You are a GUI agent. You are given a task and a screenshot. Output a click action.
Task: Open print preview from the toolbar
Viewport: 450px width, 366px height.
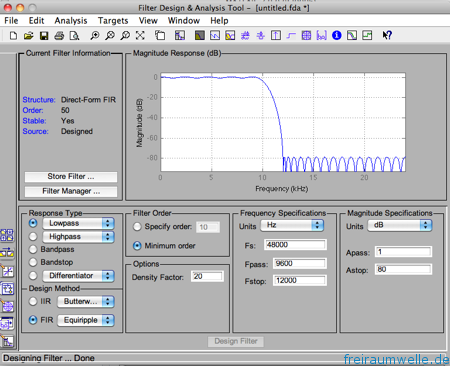[74, 35]
